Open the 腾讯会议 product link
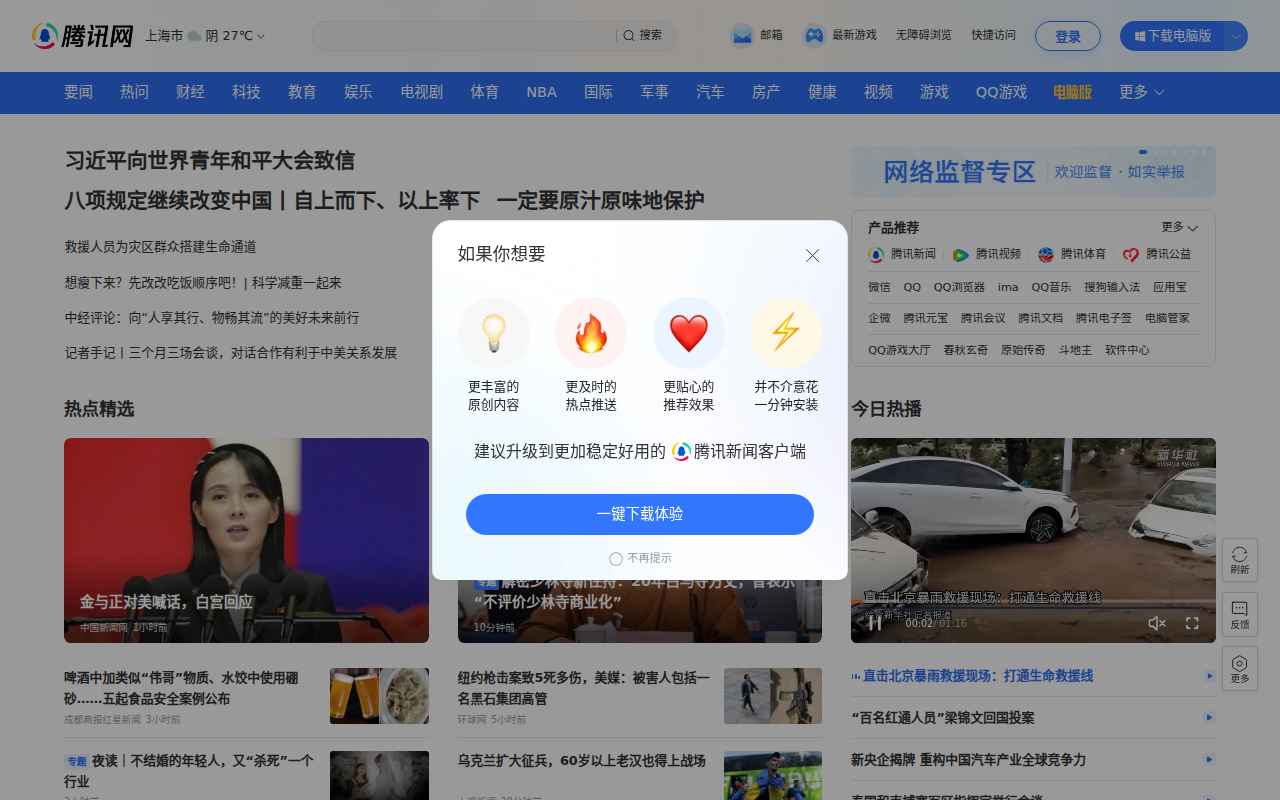The width and height of the screenshot is (1280, 800). pos(983,318)
